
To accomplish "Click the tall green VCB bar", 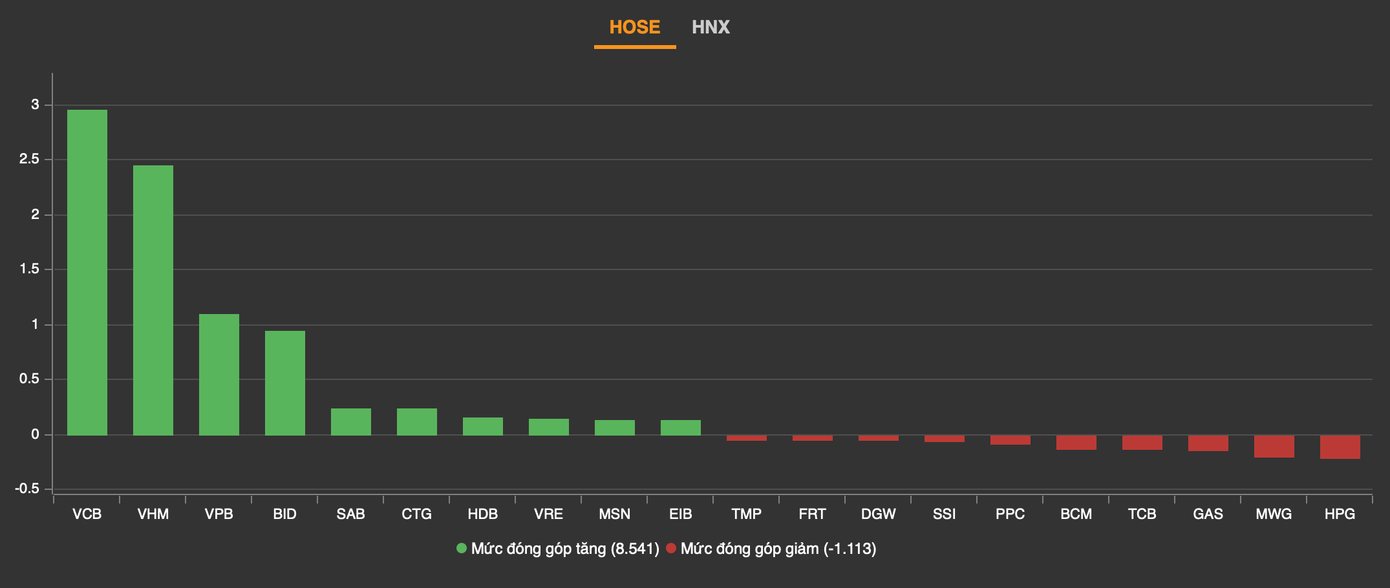I will (x=87, y=272).
